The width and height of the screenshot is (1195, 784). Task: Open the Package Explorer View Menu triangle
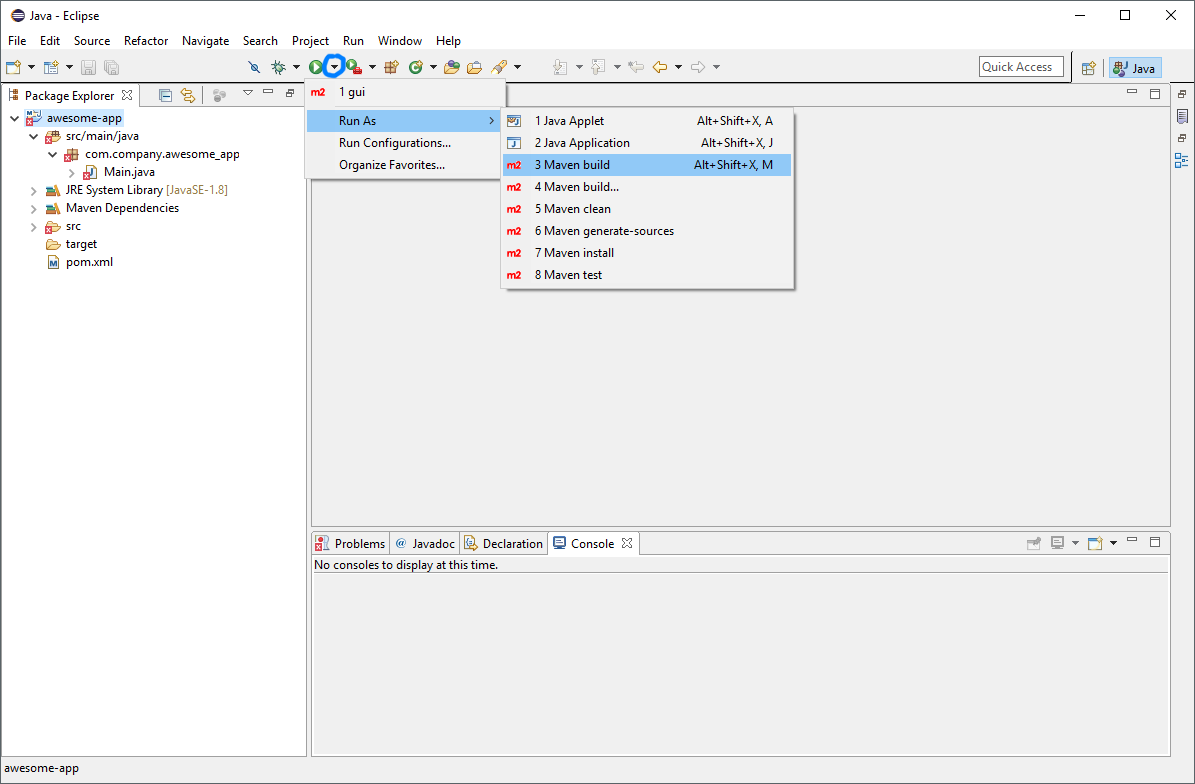(x=248, y=93)
